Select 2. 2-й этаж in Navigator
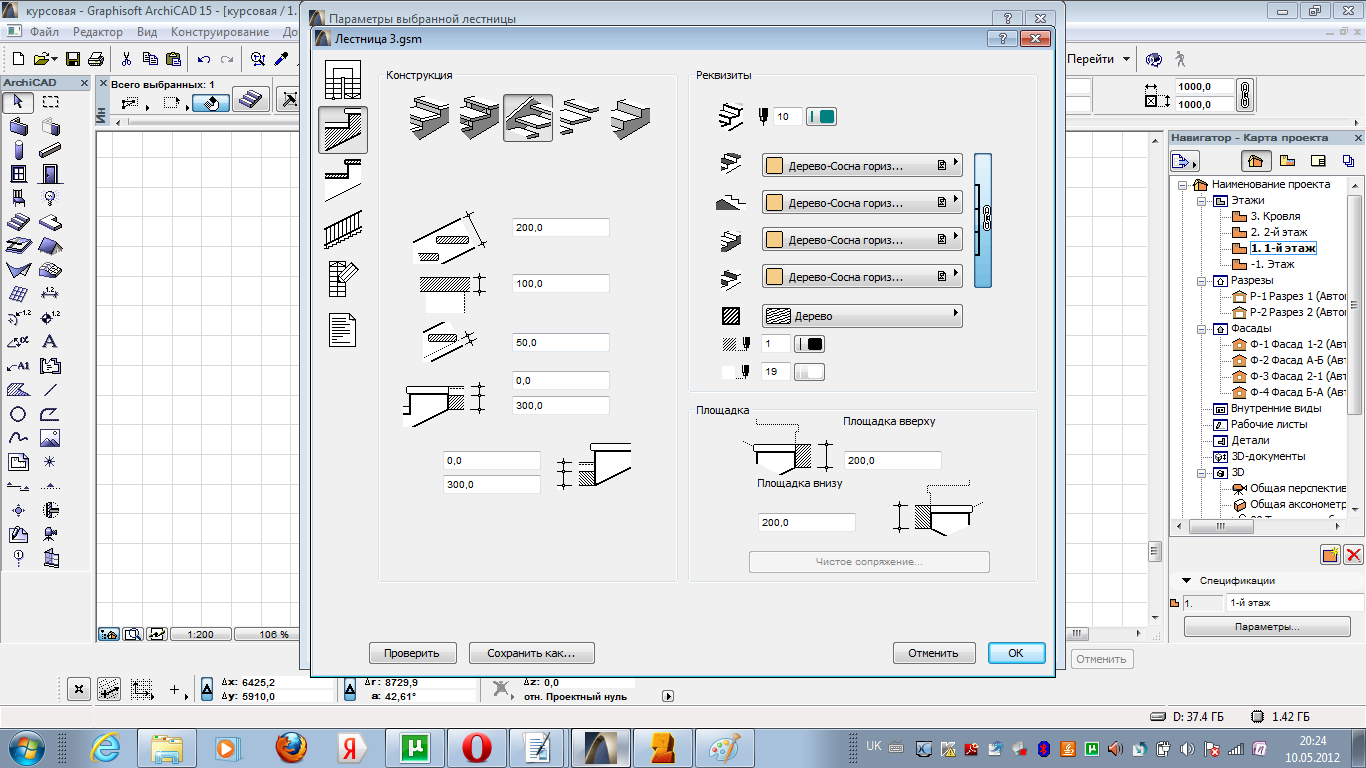 click(x=1278, y=232)
